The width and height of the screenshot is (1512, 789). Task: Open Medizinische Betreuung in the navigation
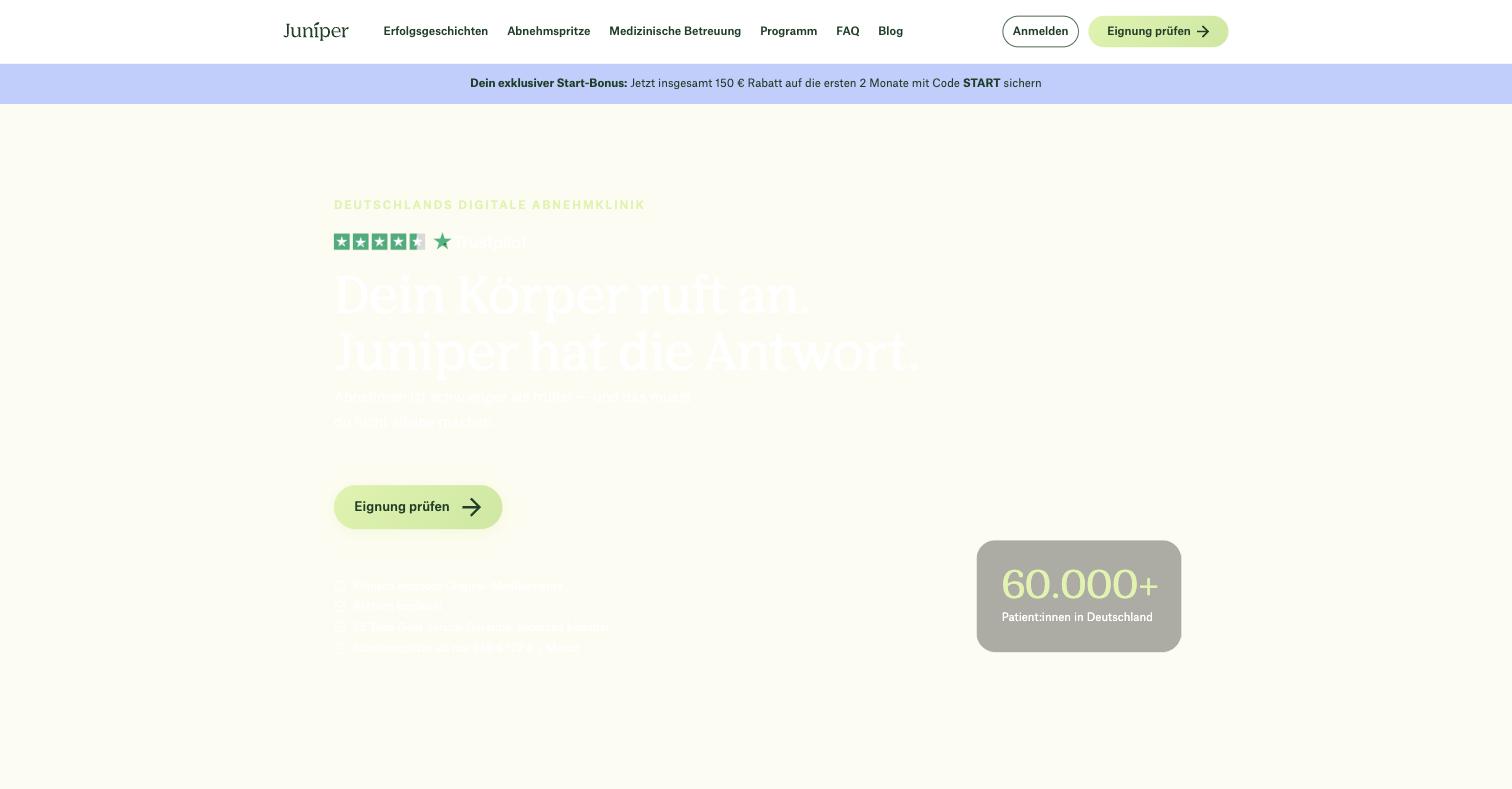click(x=675, y=31)
